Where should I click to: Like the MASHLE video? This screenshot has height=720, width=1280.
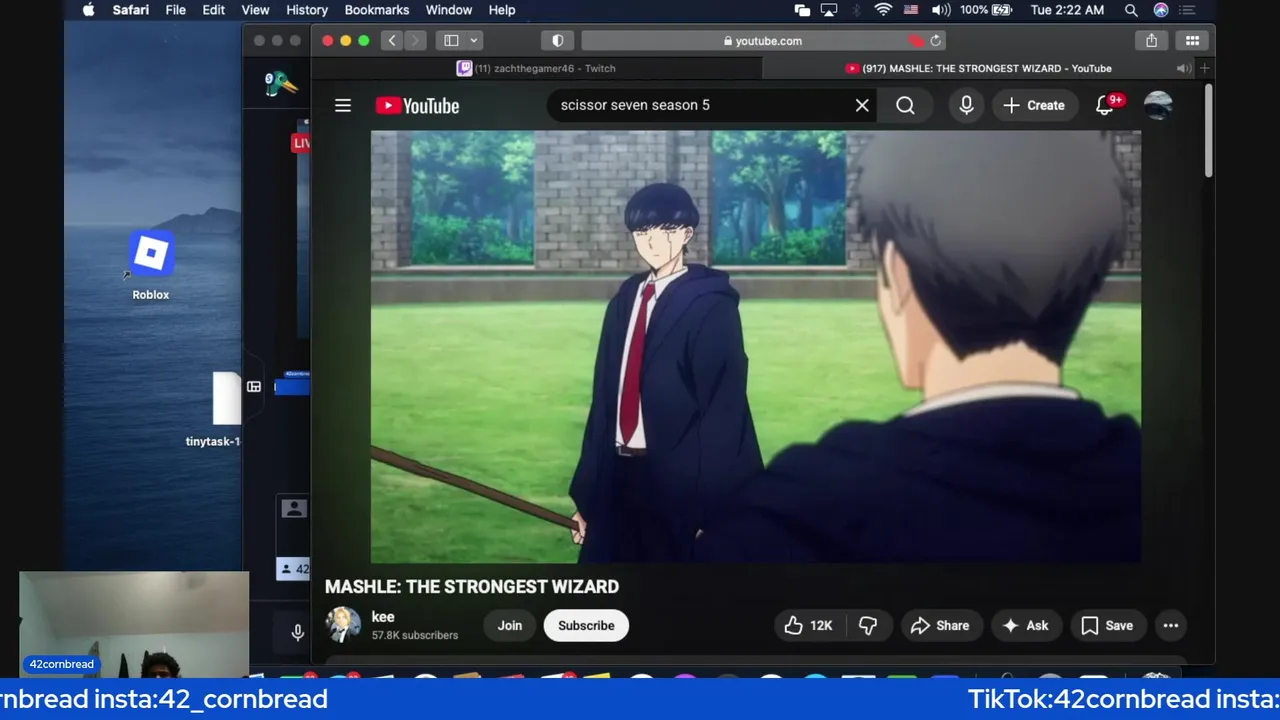click(808, 625)
